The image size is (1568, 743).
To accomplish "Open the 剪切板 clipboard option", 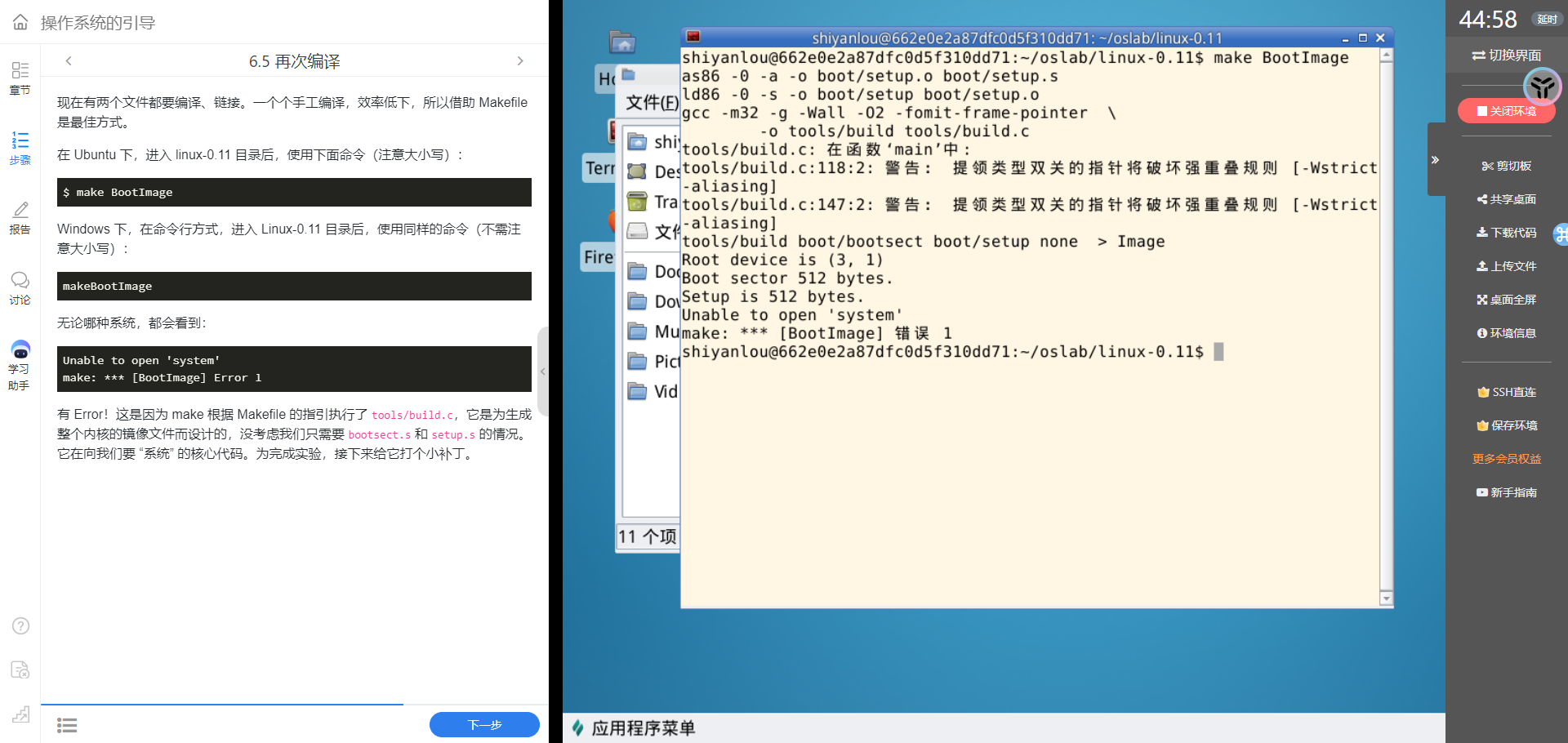I will click(x=1506, y=166).
